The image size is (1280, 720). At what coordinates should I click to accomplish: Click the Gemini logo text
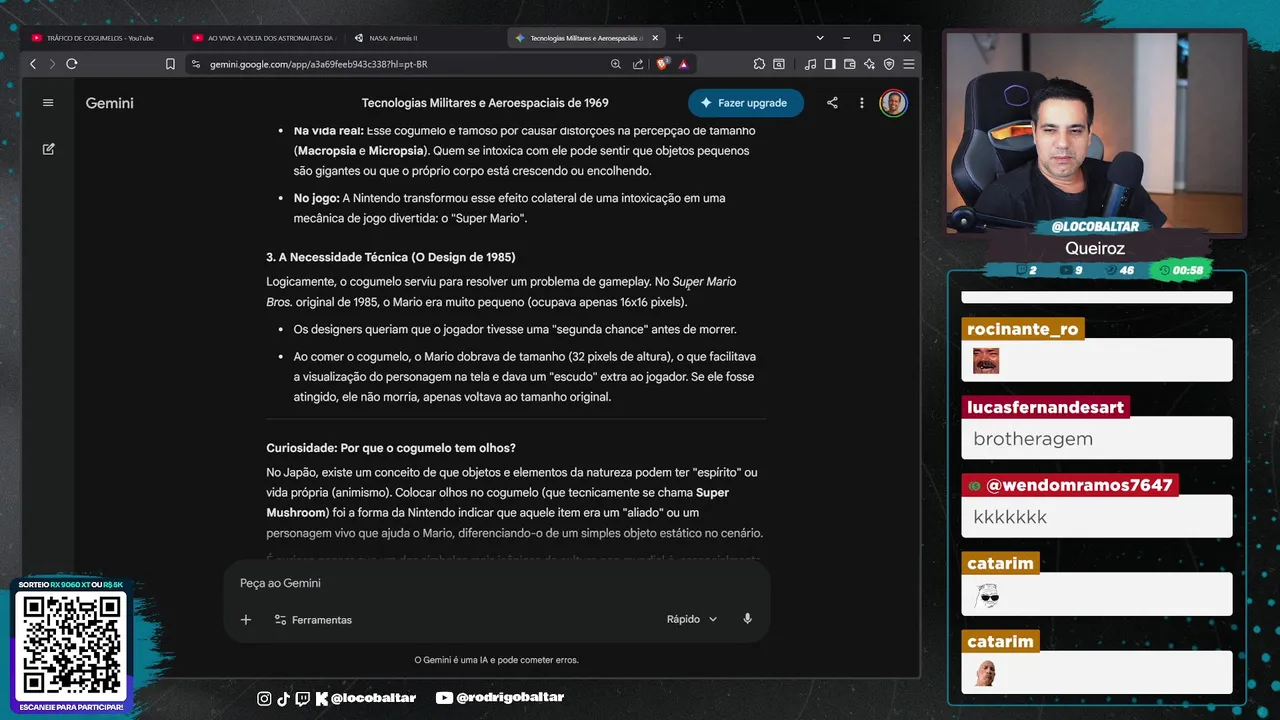110,103
